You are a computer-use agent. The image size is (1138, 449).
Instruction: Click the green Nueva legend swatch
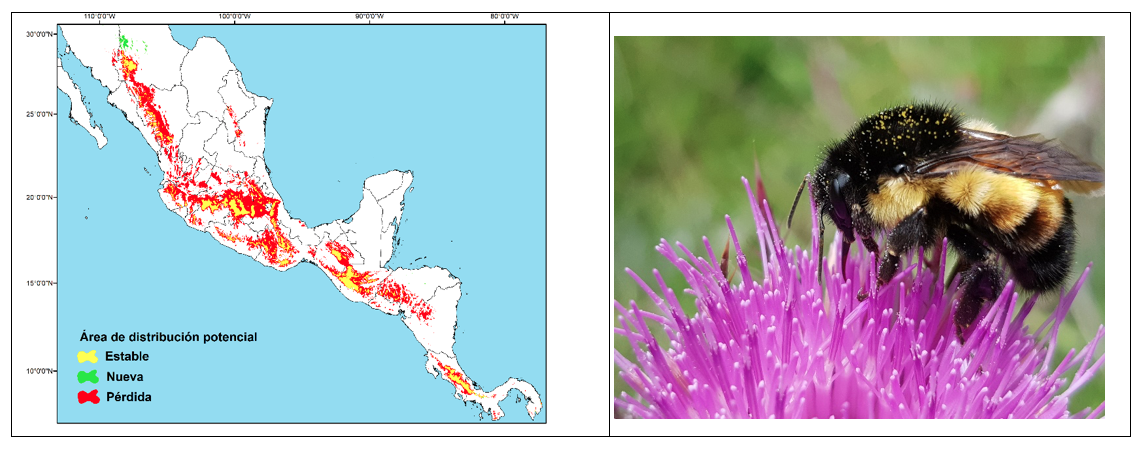point(88,377)
